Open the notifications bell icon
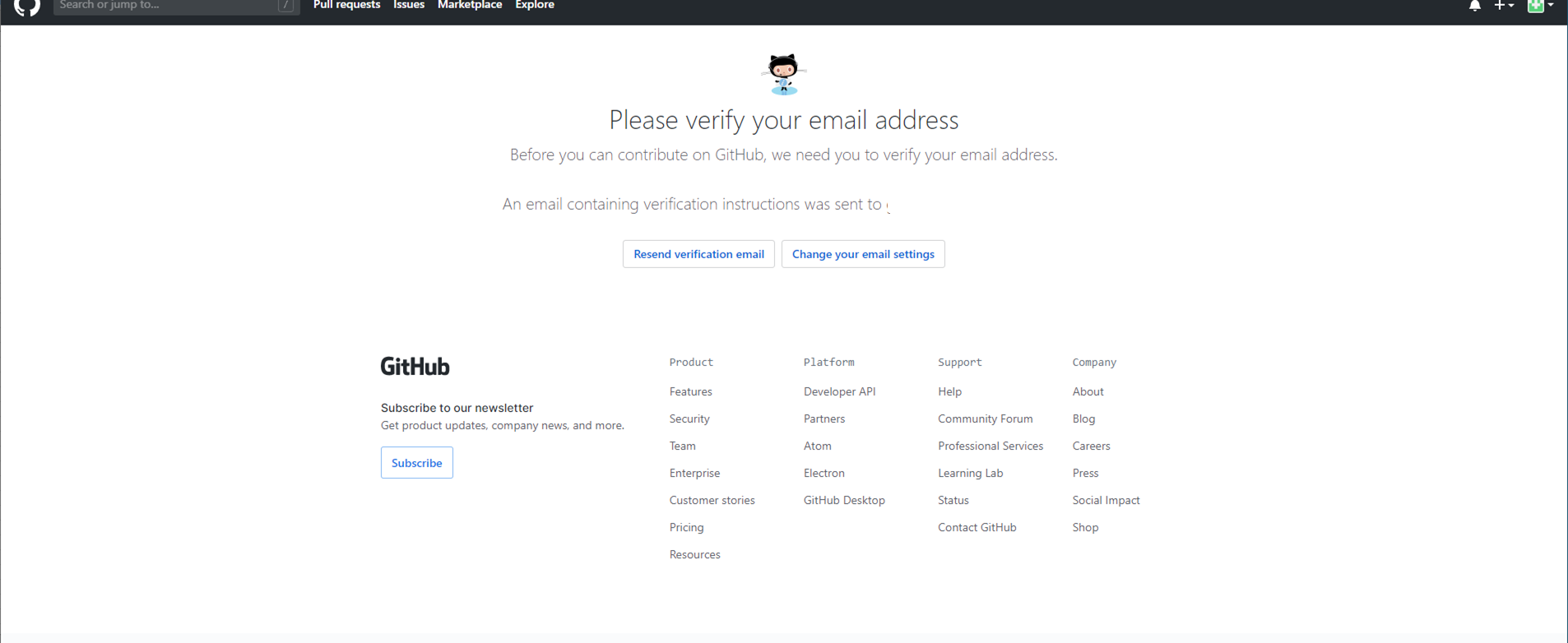The image size is (1568, 643). click(1474, 6)
